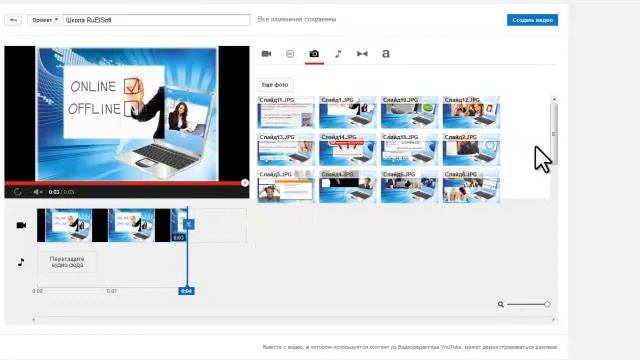The image size is (640, 360).
Task: Open the text tab letter 'a' icon
Action: (x=386, y=53)
